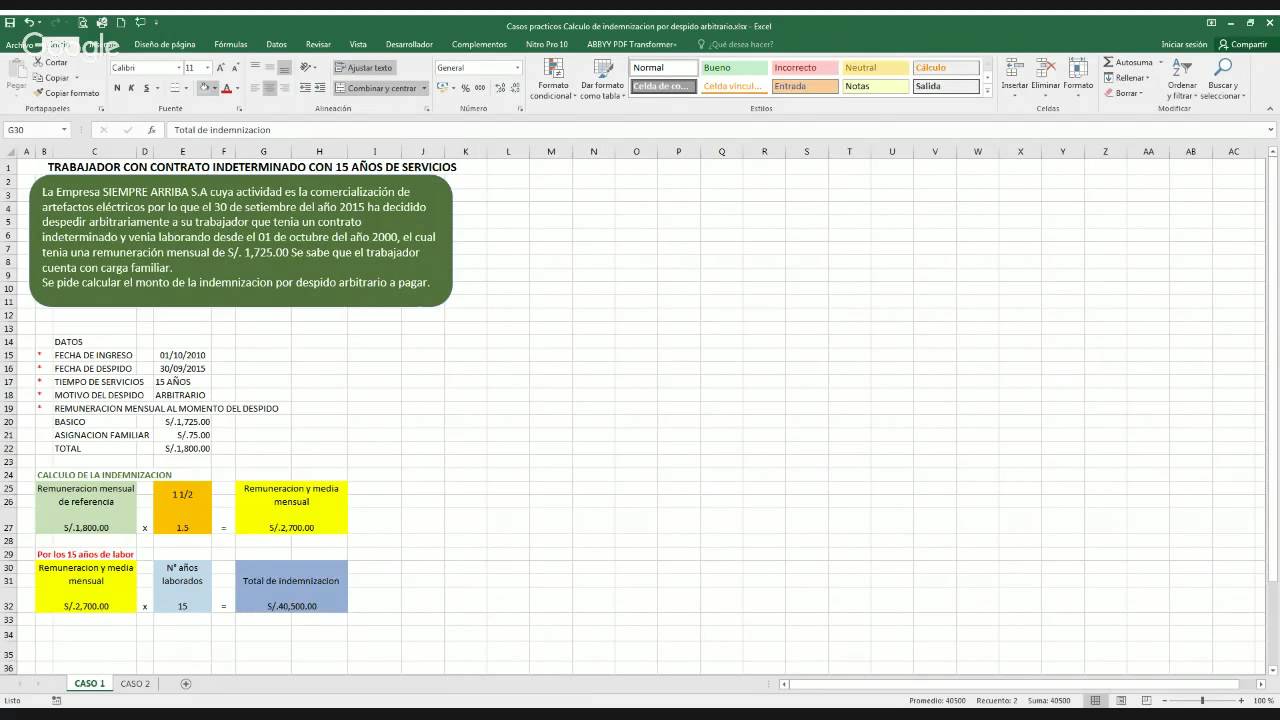Toggle Negrita (N) bold formatting

tap(117, 88)
